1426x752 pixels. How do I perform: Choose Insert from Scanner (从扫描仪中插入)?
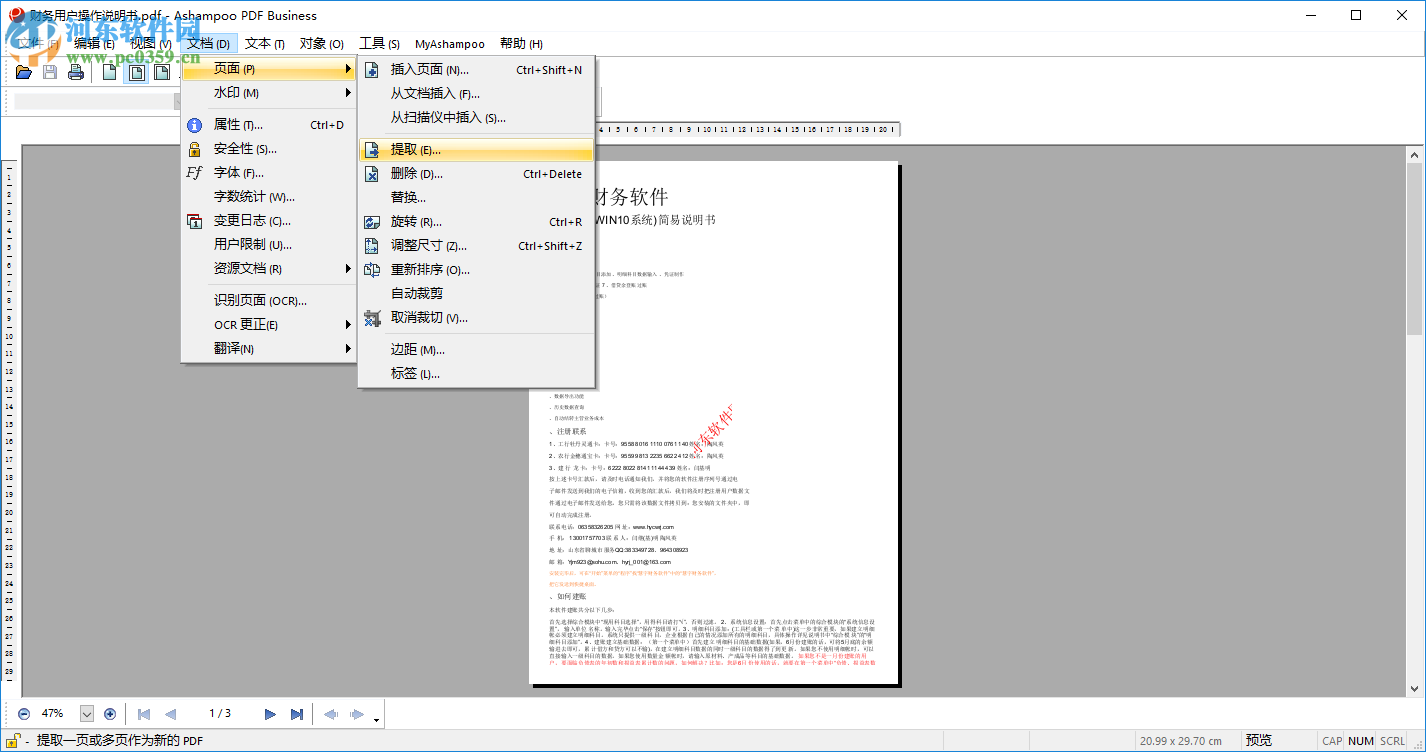[x=476, y=118]
